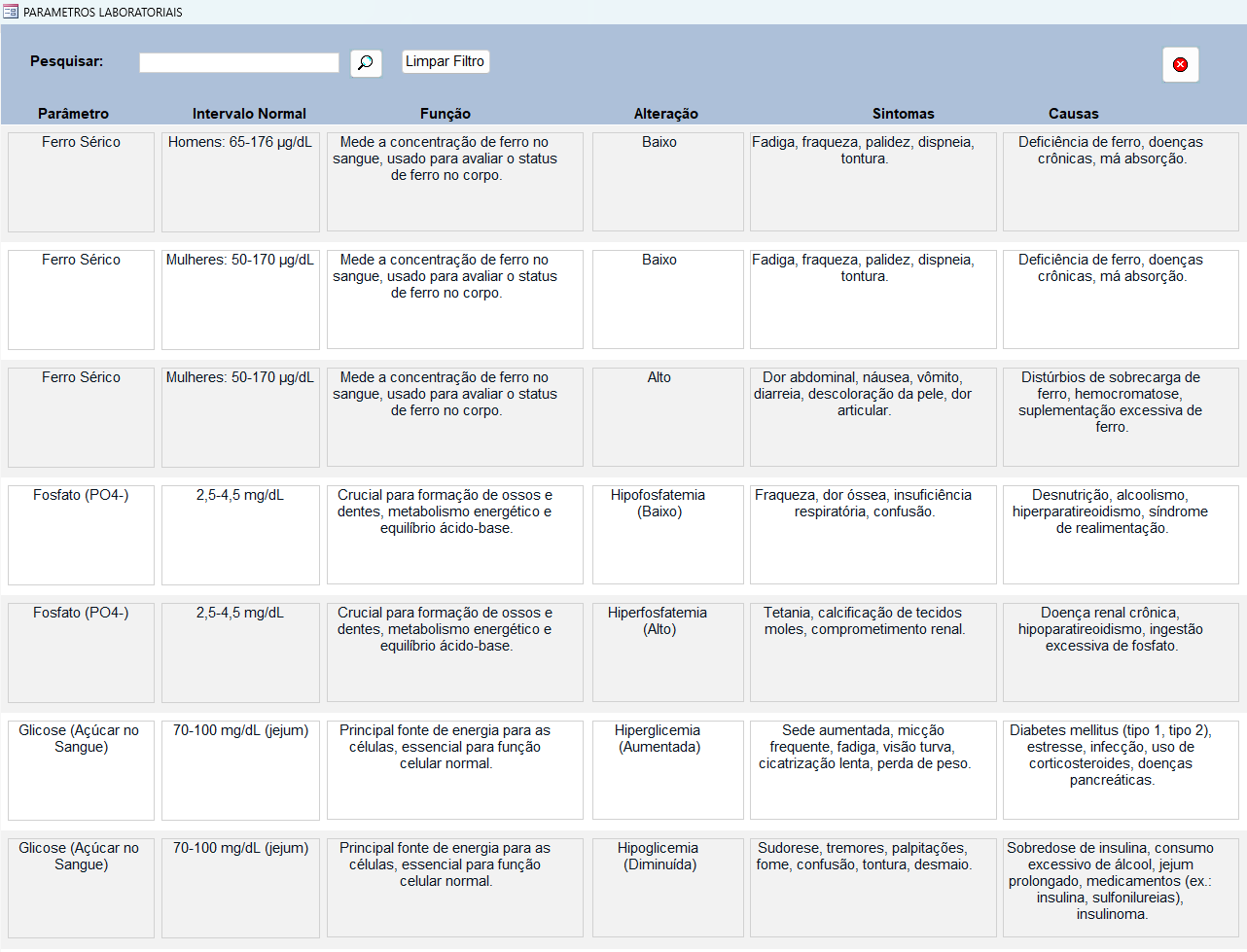Click the Hipoglicemia (Diminuída) field
This screenshot has height=952, width=1247.
pyautogui.click(x=667, y=887)
